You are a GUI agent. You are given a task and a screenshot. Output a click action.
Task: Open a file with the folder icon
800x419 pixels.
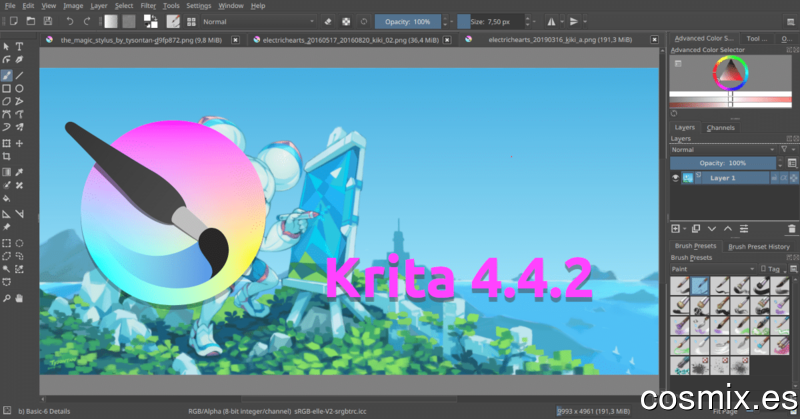click(x=31, y=21)
